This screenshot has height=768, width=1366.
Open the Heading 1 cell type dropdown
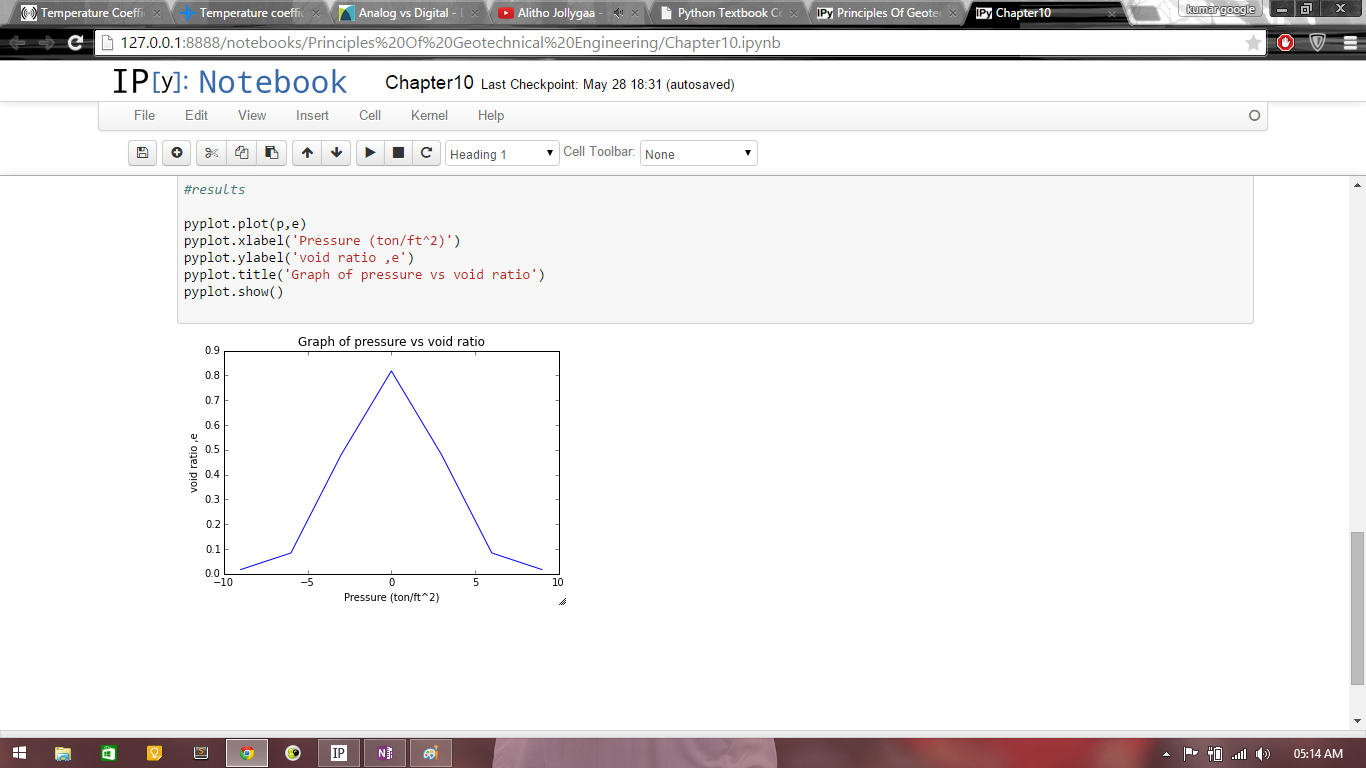click(x=502, y=154)
